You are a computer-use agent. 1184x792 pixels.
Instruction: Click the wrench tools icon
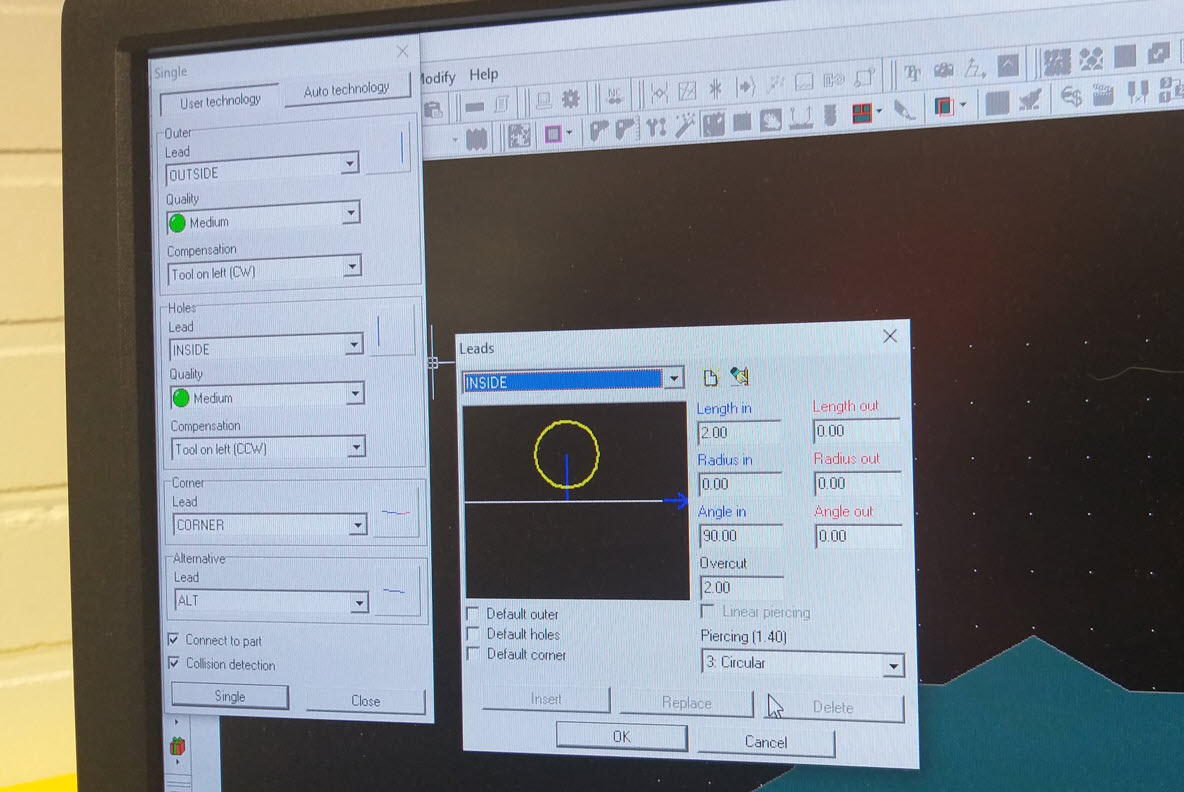(x=656, y=128)
